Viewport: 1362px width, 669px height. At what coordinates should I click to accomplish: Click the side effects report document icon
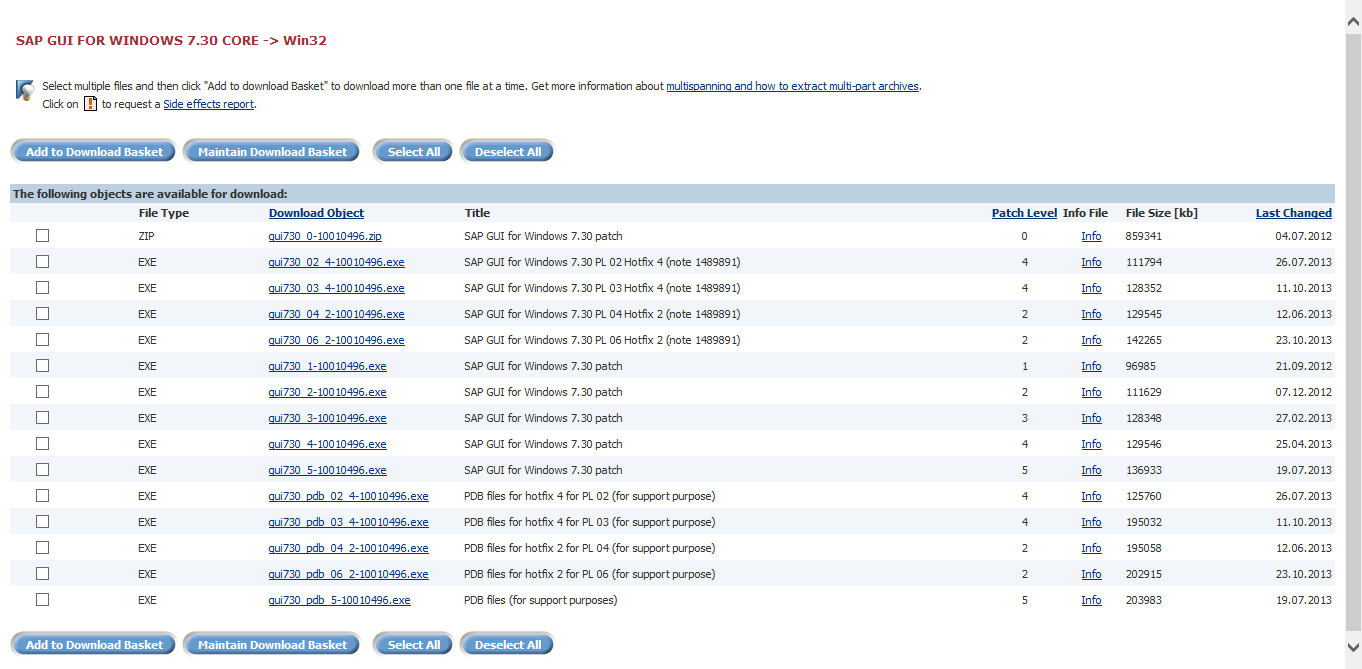point(90,103)
